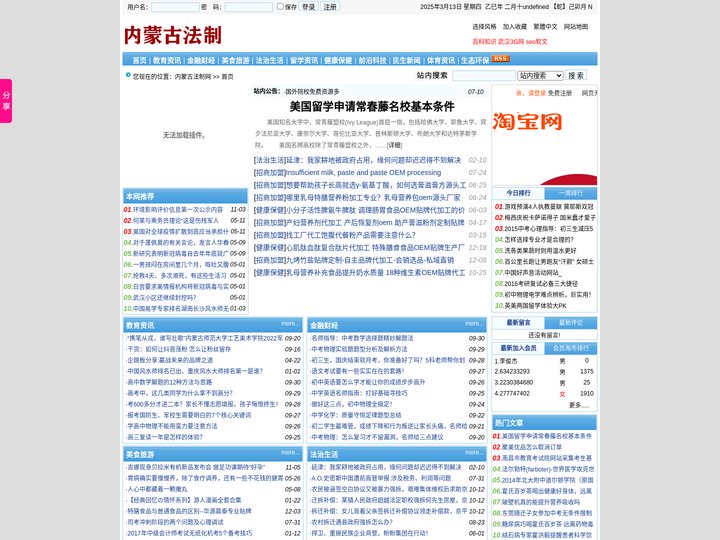The height and width of the screenshot is (540, 720).
Task: Click the seo软文 red link
Action: click(x=536, y=42)
